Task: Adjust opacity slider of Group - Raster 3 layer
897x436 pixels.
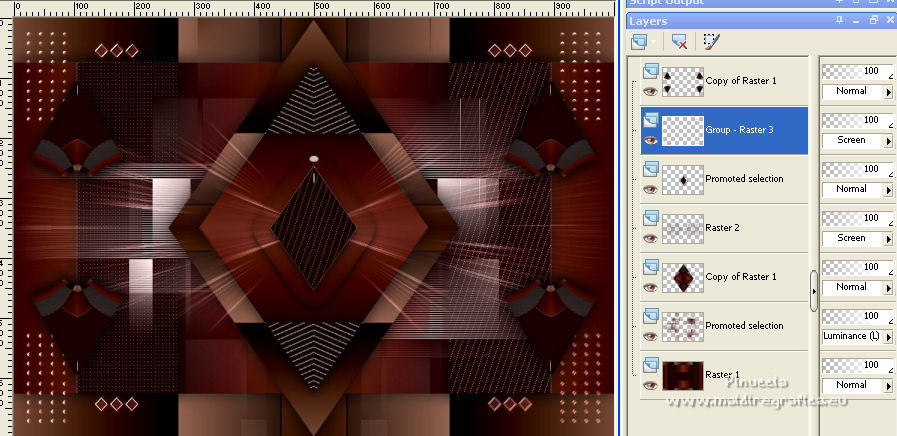Action: point(858,120)
